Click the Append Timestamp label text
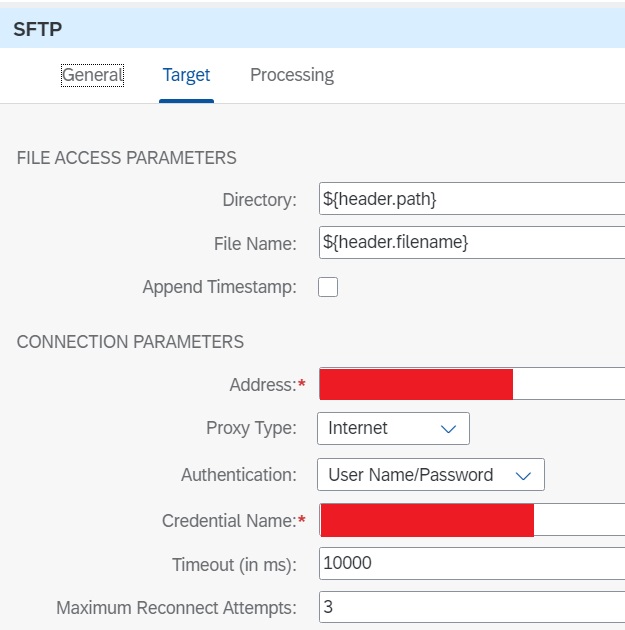The height and width of the screenshot is (630, 625). tap(219, 287)
